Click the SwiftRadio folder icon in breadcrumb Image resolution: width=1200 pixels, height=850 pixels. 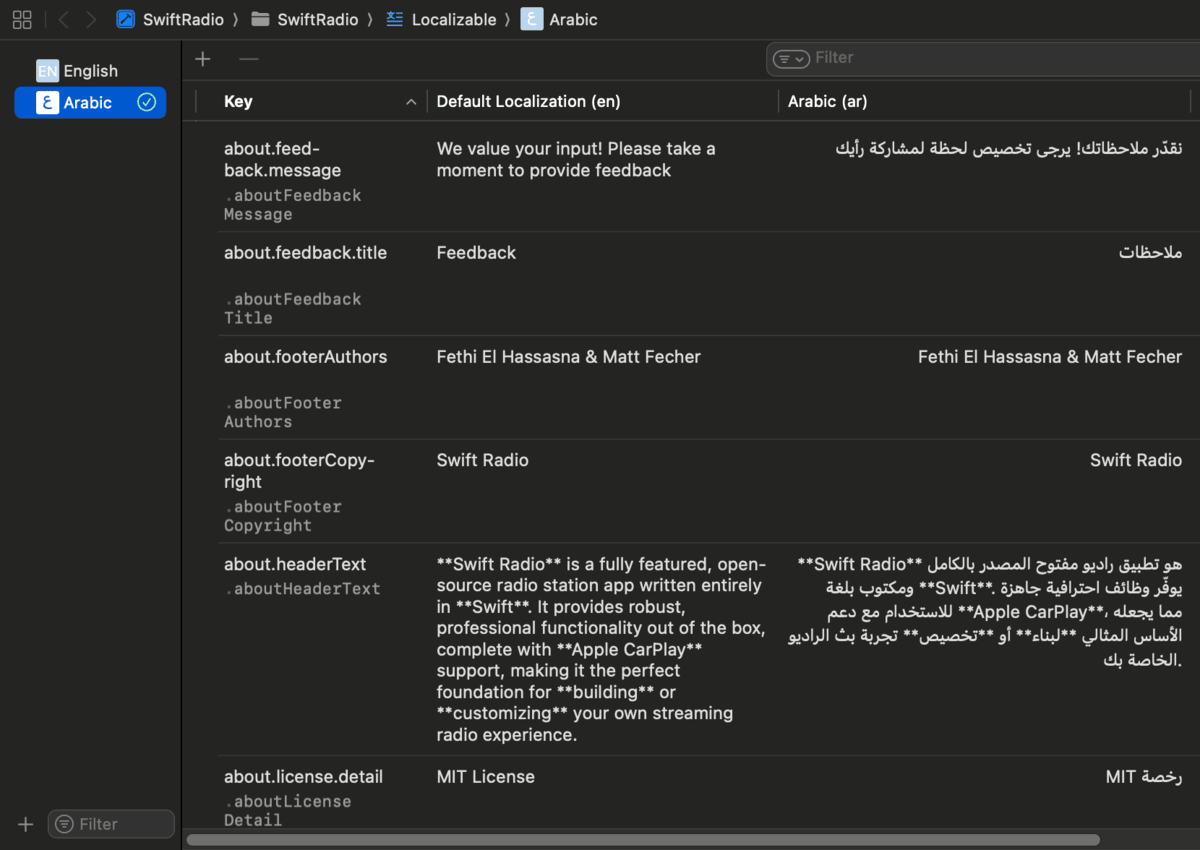pos(261,19)
